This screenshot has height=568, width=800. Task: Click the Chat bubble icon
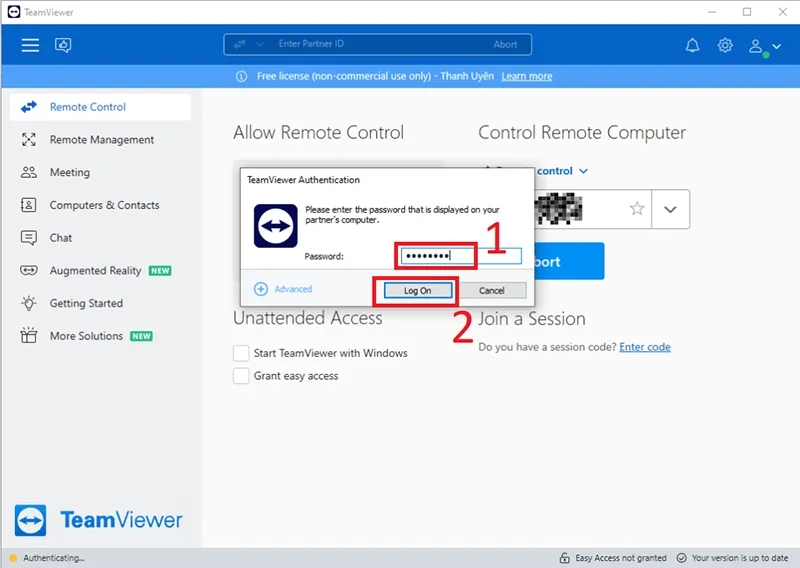point(29,238)
